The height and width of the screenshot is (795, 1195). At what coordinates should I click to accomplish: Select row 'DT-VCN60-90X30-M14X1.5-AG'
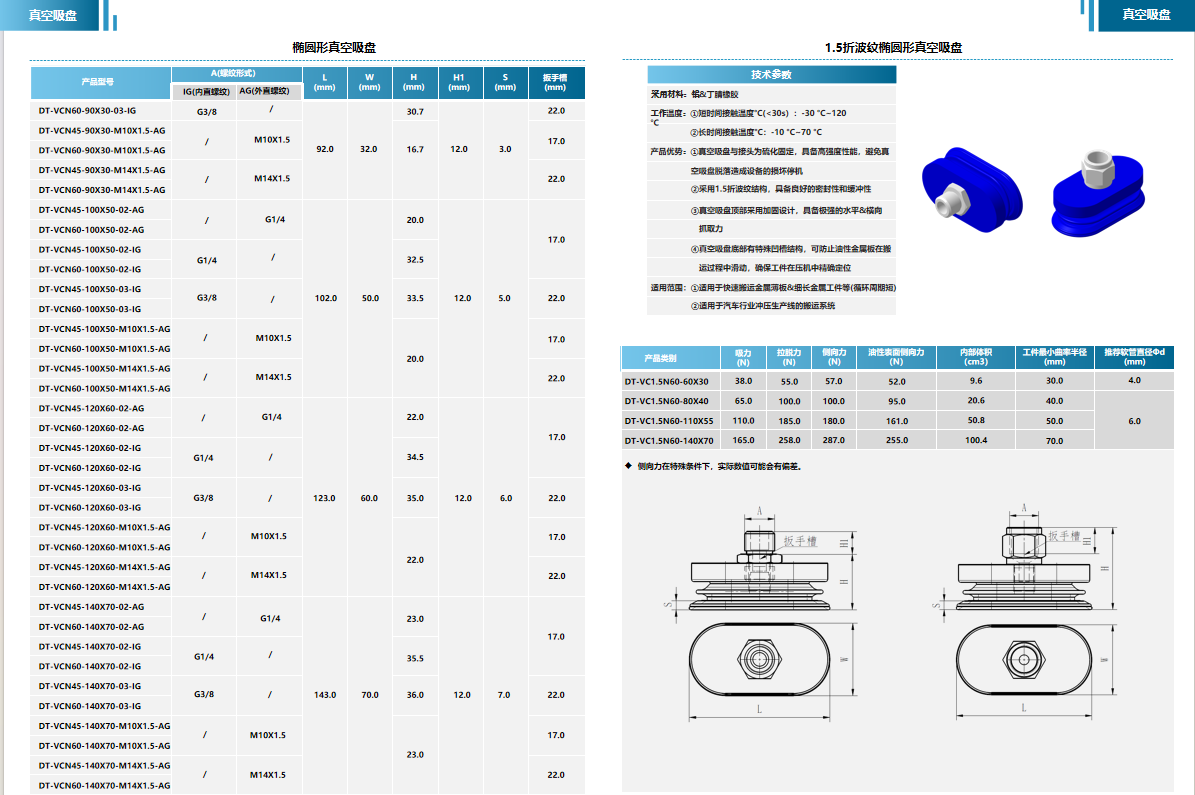click(x=101, y=190)
